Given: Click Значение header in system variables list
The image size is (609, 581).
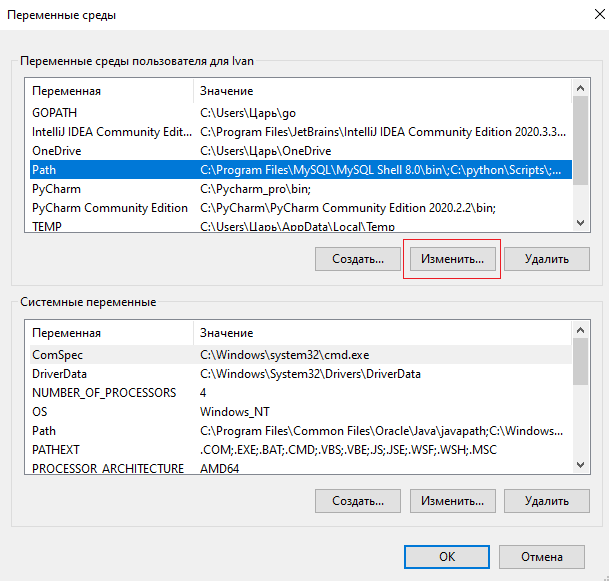Looking at the screenshot, I should [383, 333].
